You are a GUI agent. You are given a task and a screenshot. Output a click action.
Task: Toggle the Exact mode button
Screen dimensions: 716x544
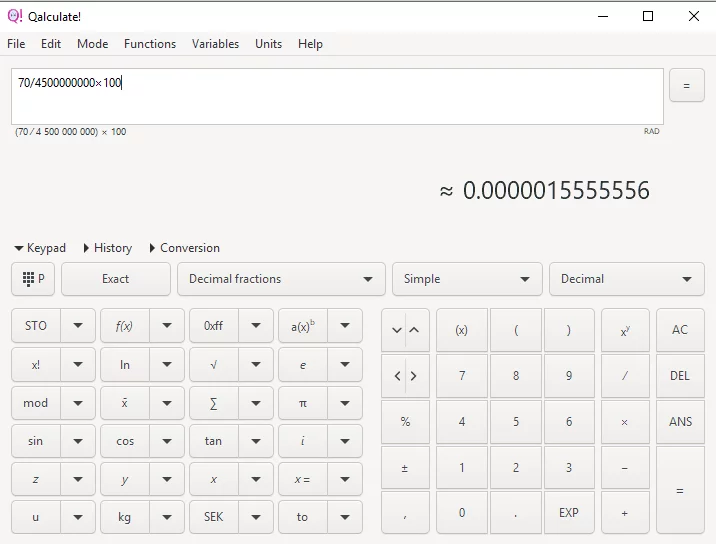[116, 279]
